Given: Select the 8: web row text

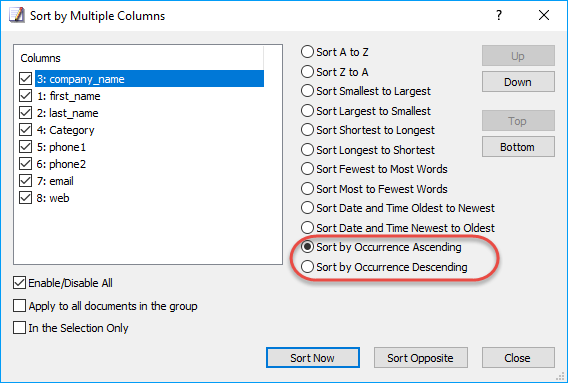Looking at the screenshot, I should (x=53, y=198).
